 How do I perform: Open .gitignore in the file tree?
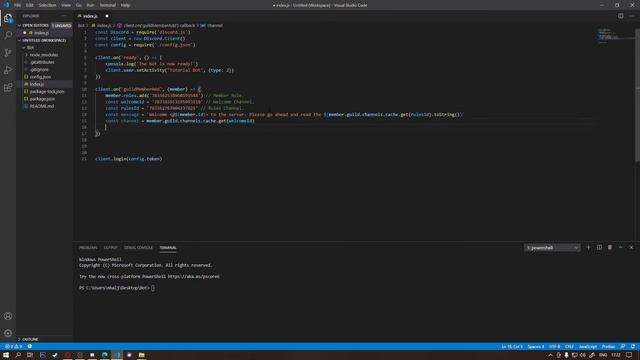pos(39,69)
